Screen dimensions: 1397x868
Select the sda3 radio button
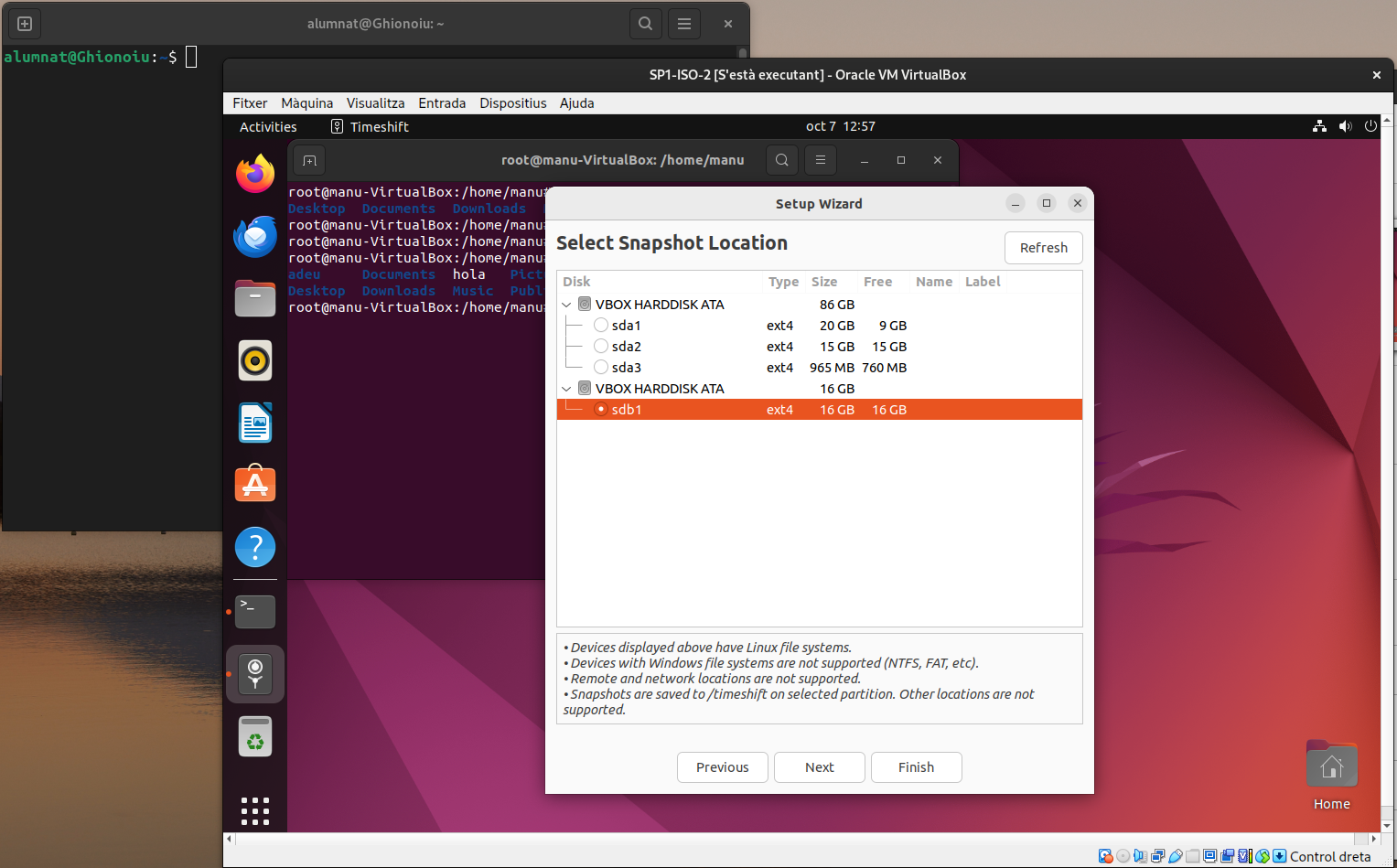pyautogui.click(x=601, y=367)
